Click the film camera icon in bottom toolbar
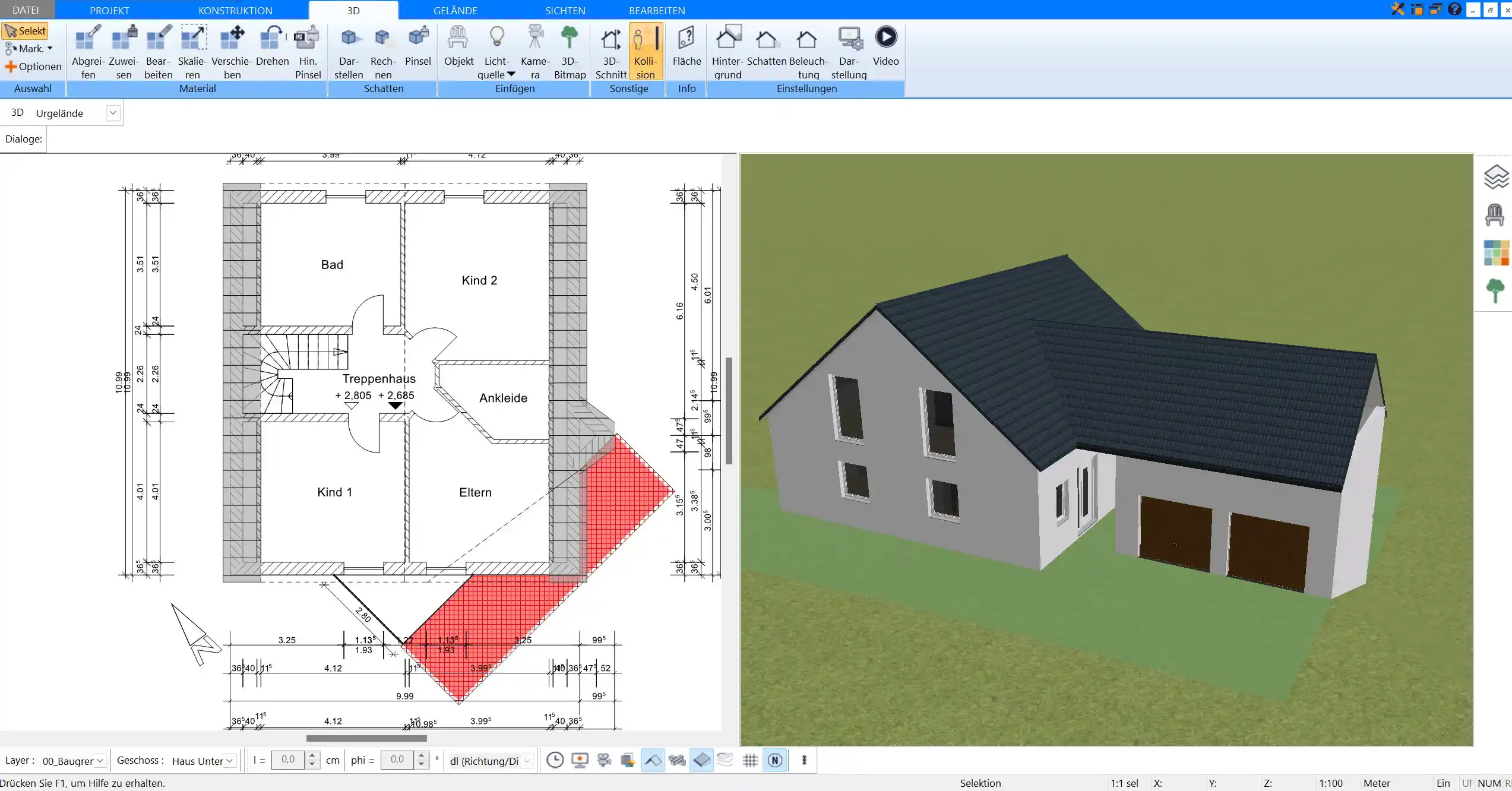The width and height of the screenshot is (1512, 791). tap(605, 760)
